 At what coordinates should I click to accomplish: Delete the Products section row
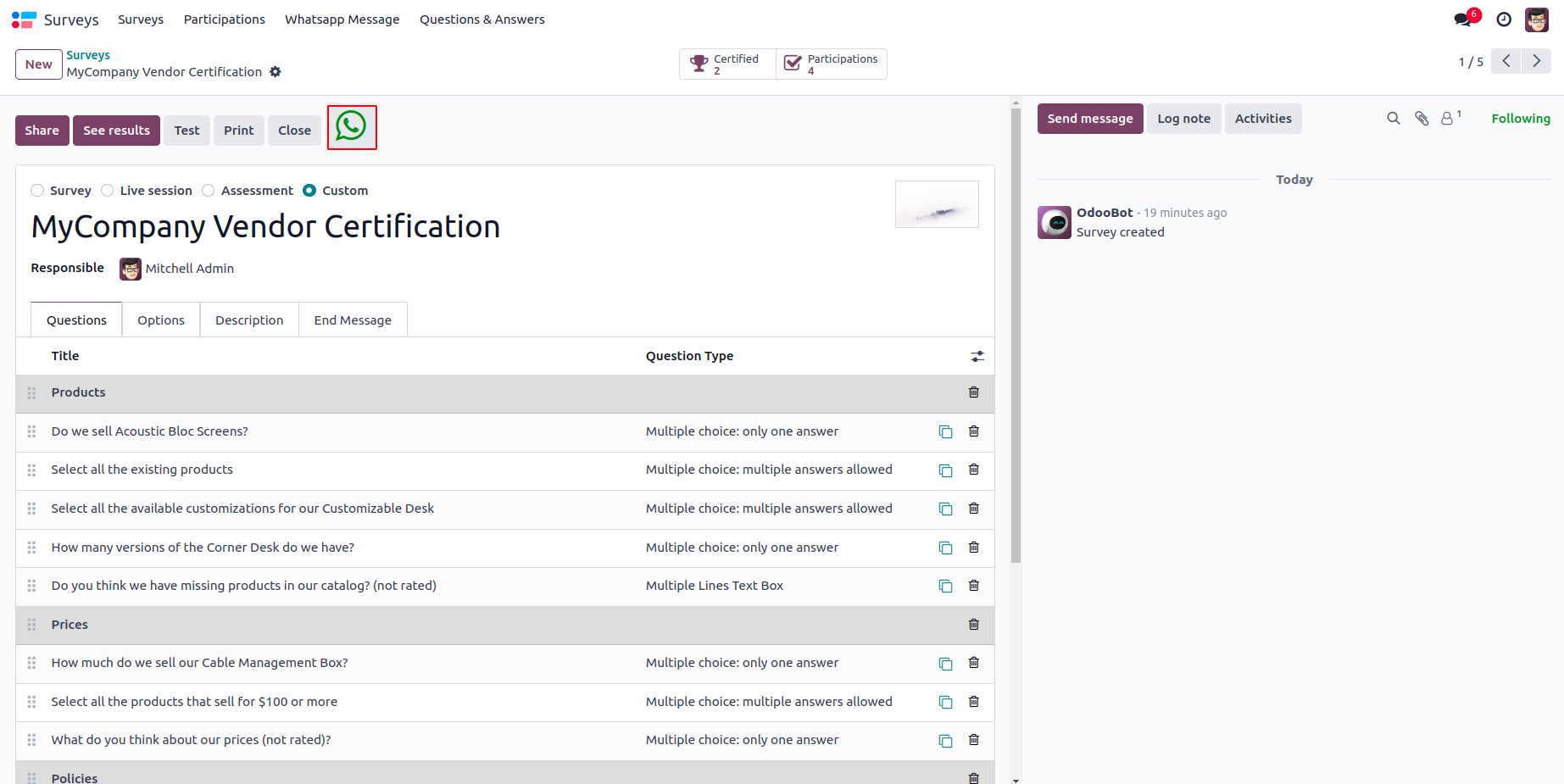(974, 392)
